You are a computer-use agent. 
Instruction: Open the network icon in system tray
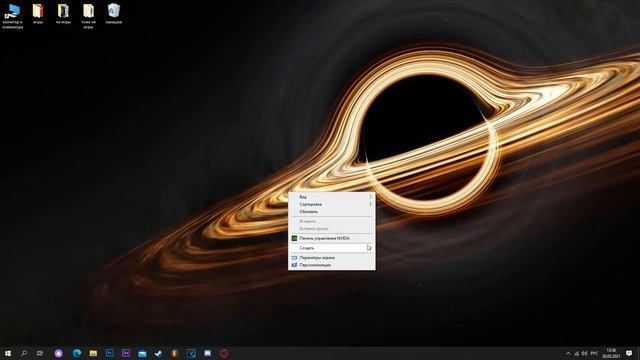point(577,353)
